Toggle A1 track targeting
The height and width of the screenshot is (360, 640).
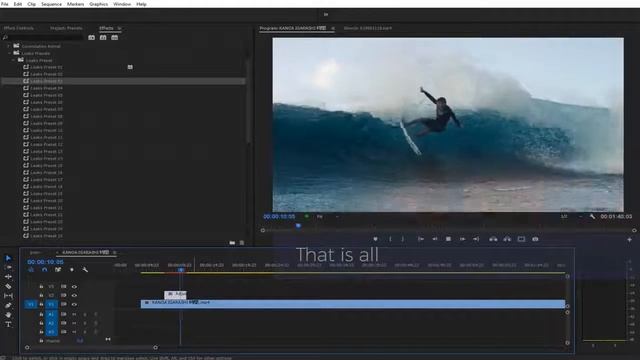(51, 314)
